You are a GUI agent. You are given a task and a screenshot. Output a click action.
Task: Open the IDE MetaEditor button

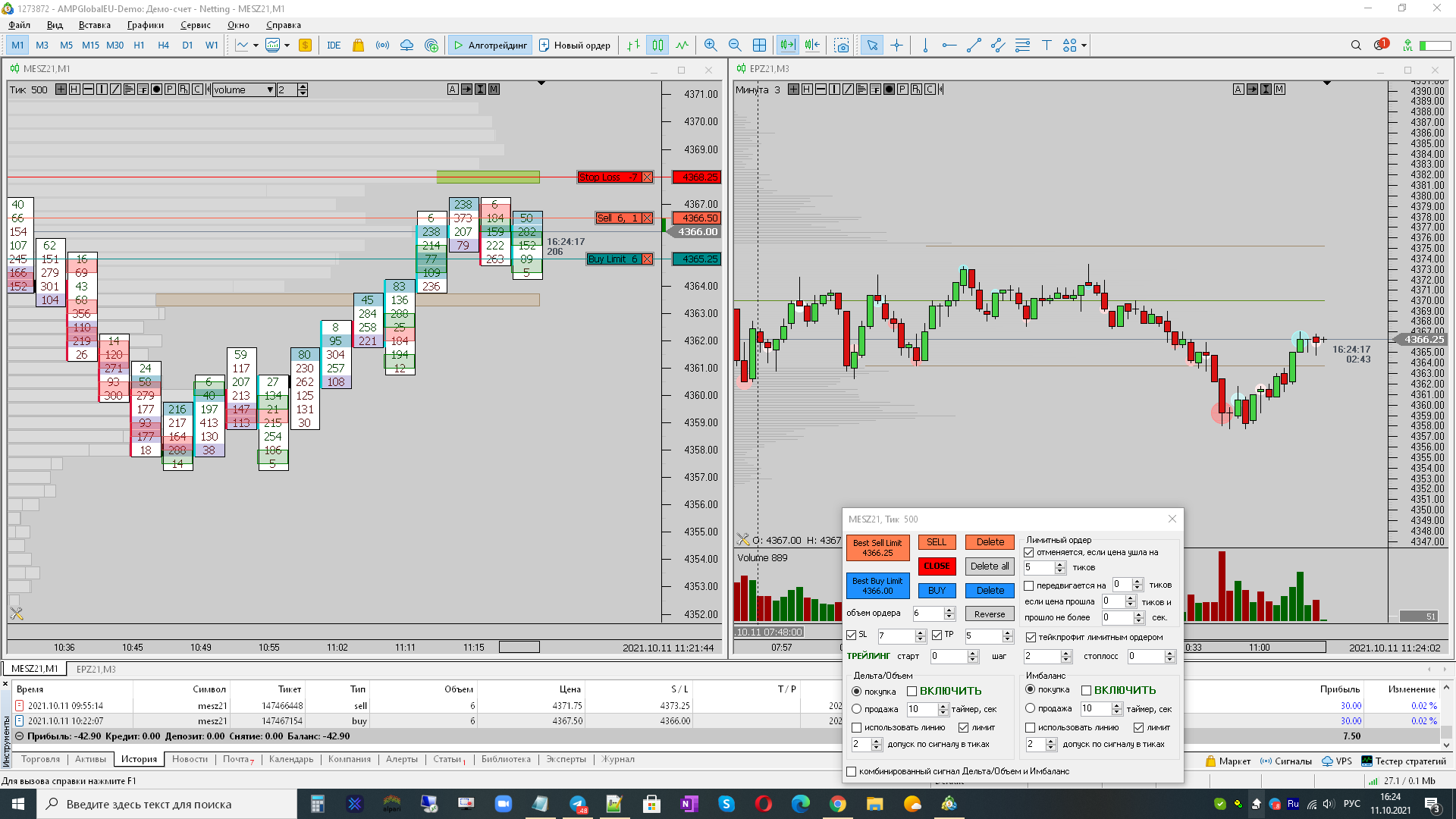pyautogui.click(x=334, y=45)
